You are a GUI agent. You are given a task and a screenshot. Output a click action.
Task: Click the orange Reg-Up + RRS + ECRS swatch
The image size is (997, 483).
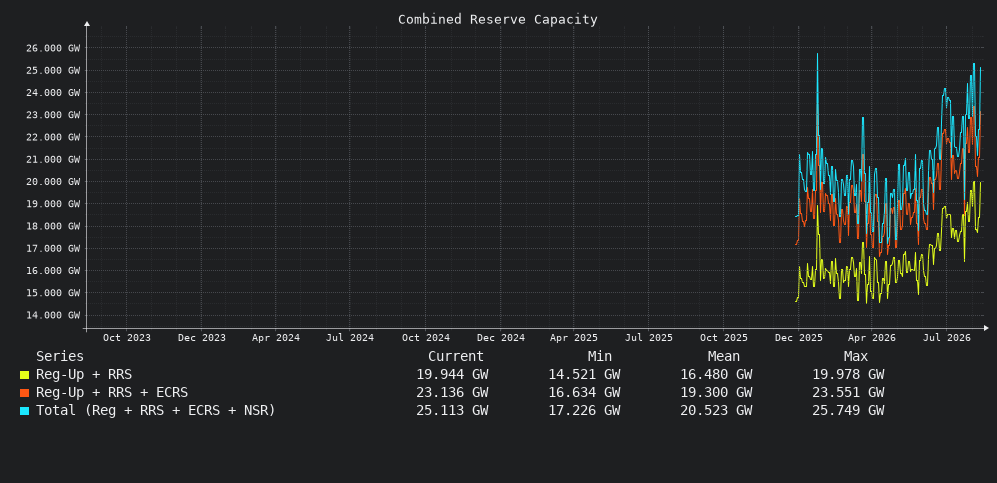[x=24, y=393]
